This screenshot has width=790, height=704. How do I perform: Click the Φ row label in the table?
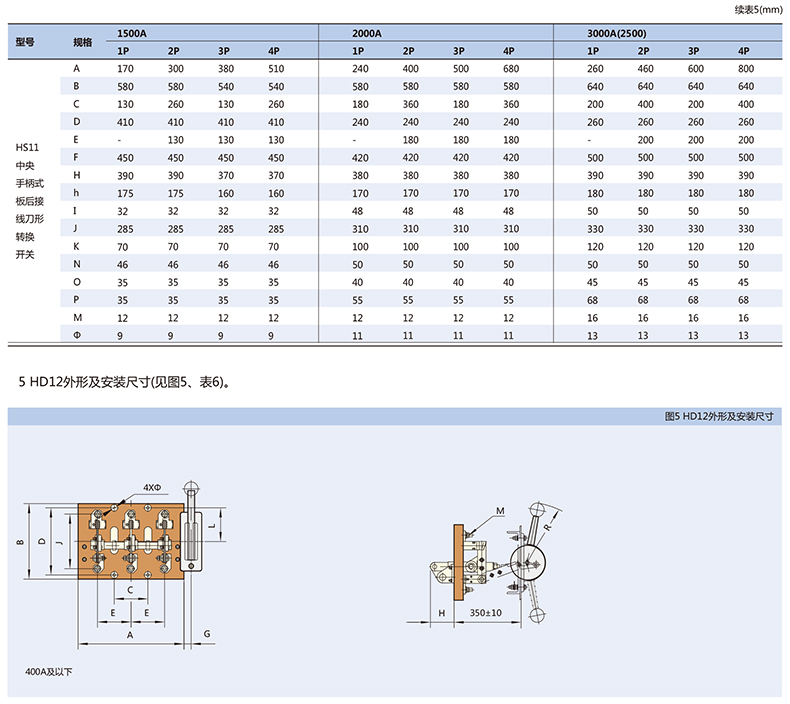(77, 337)
